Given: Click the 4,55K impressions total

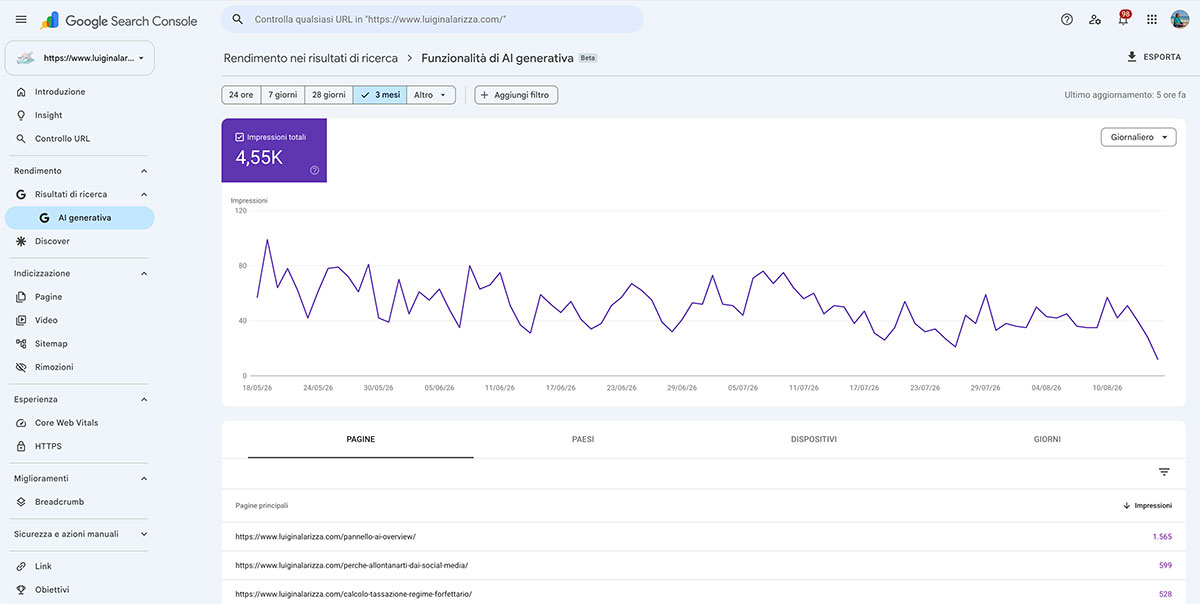Looking at the screenshot, I should [x=258, y=157].
